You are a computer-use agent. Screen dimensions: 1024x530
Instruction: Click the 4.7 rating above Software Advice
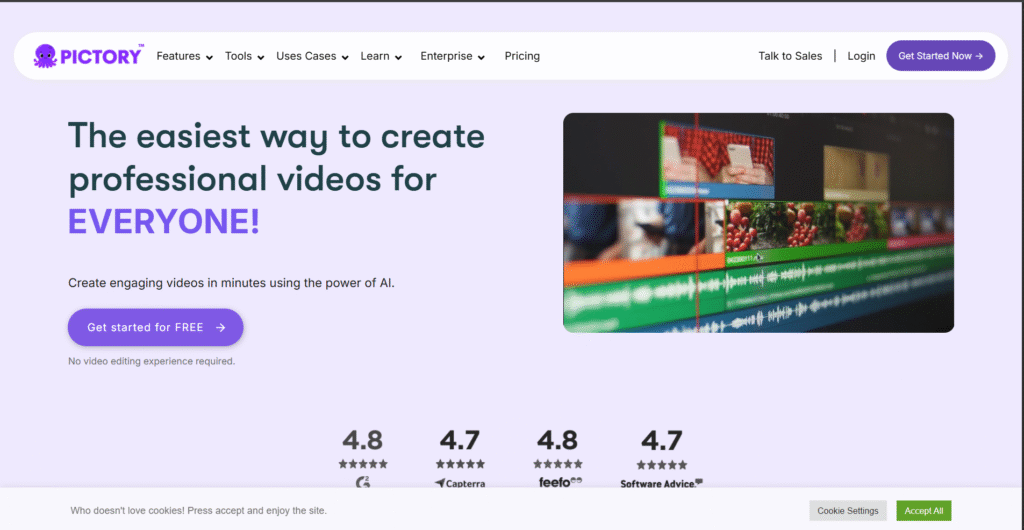(x=662, y=441)
